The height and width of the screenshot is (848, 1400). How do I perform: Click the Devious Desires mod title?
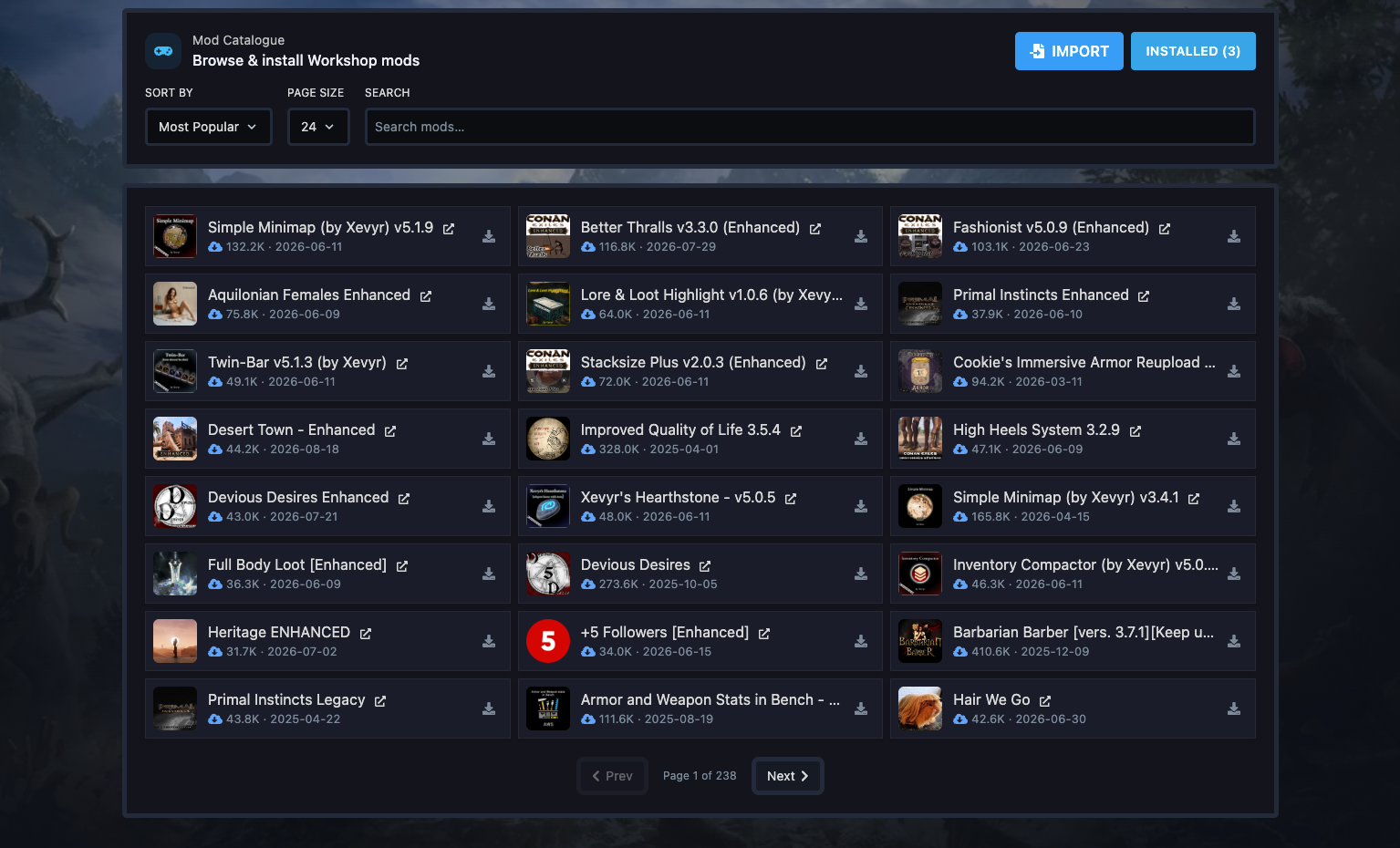coord(635,564)
